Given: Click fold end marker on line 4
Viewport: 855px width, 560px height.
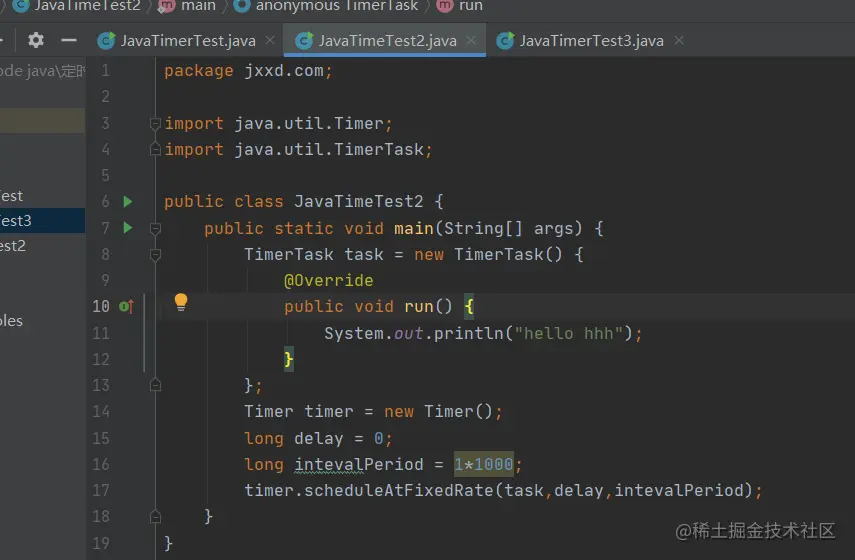Looking at the screenshot, I should [x=155, y=149].
